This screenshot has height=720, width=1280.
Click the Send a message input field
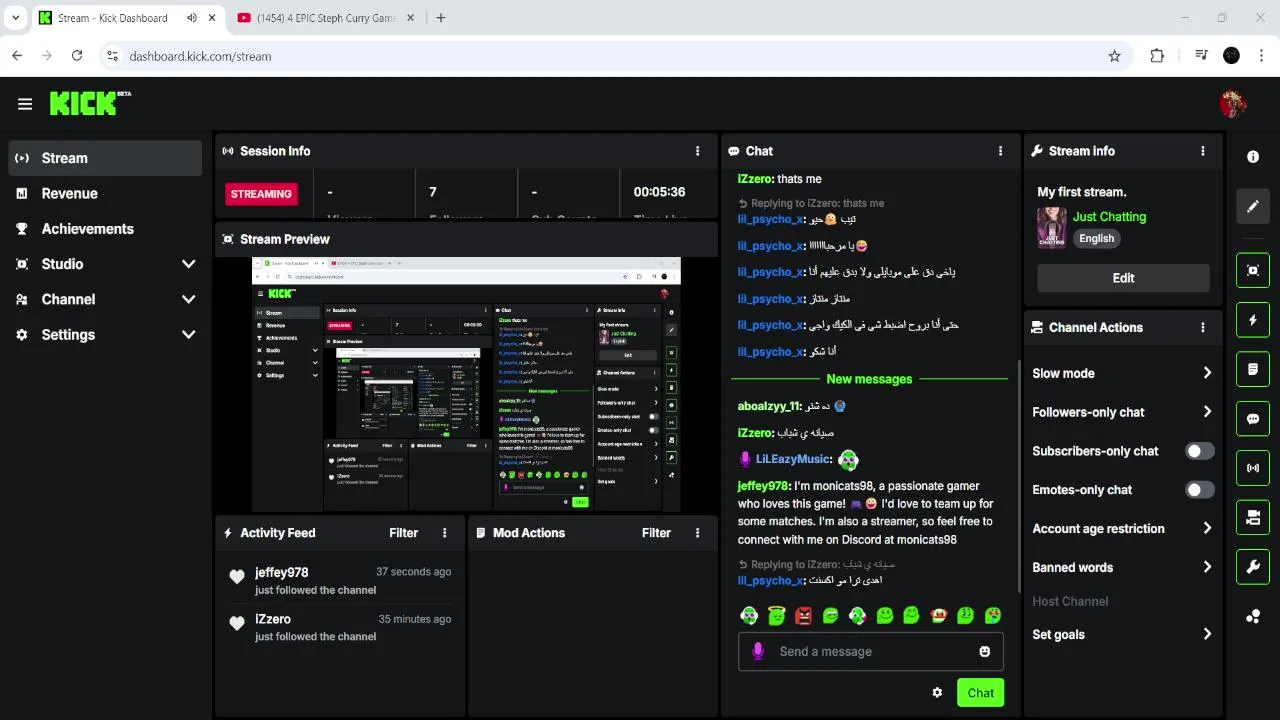pos(870,651)
